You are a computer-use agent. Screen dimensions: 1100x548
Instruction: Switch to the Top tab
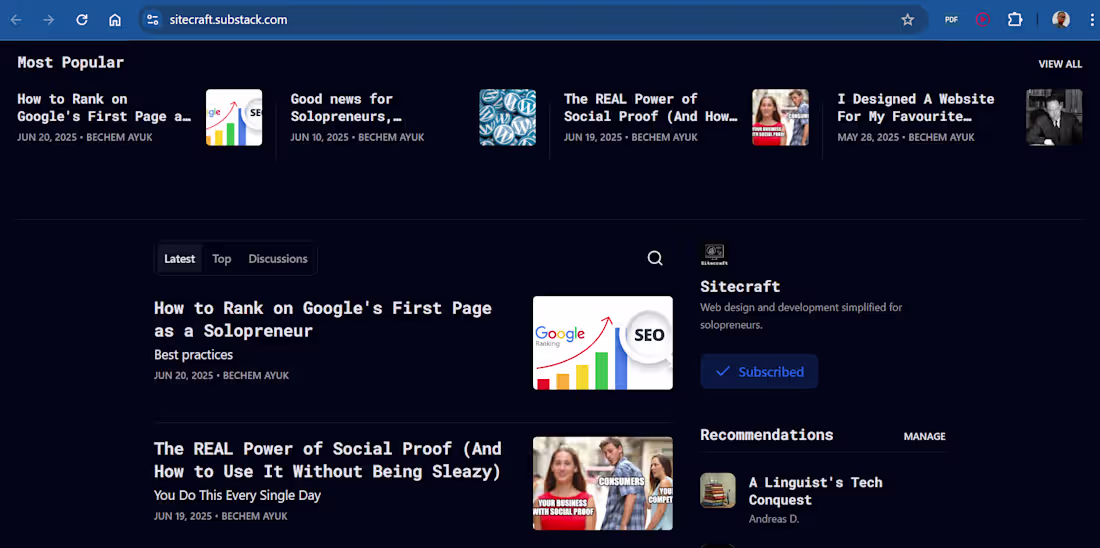pyautogui.click(x=222, y=259)
